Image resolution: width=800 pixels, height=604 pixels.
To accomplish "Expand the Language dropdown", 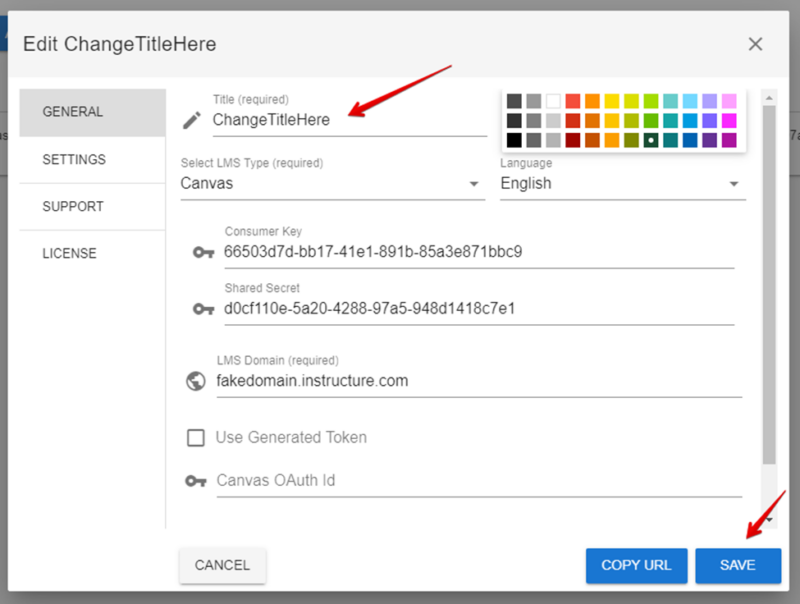I will (x=622, y=184).
